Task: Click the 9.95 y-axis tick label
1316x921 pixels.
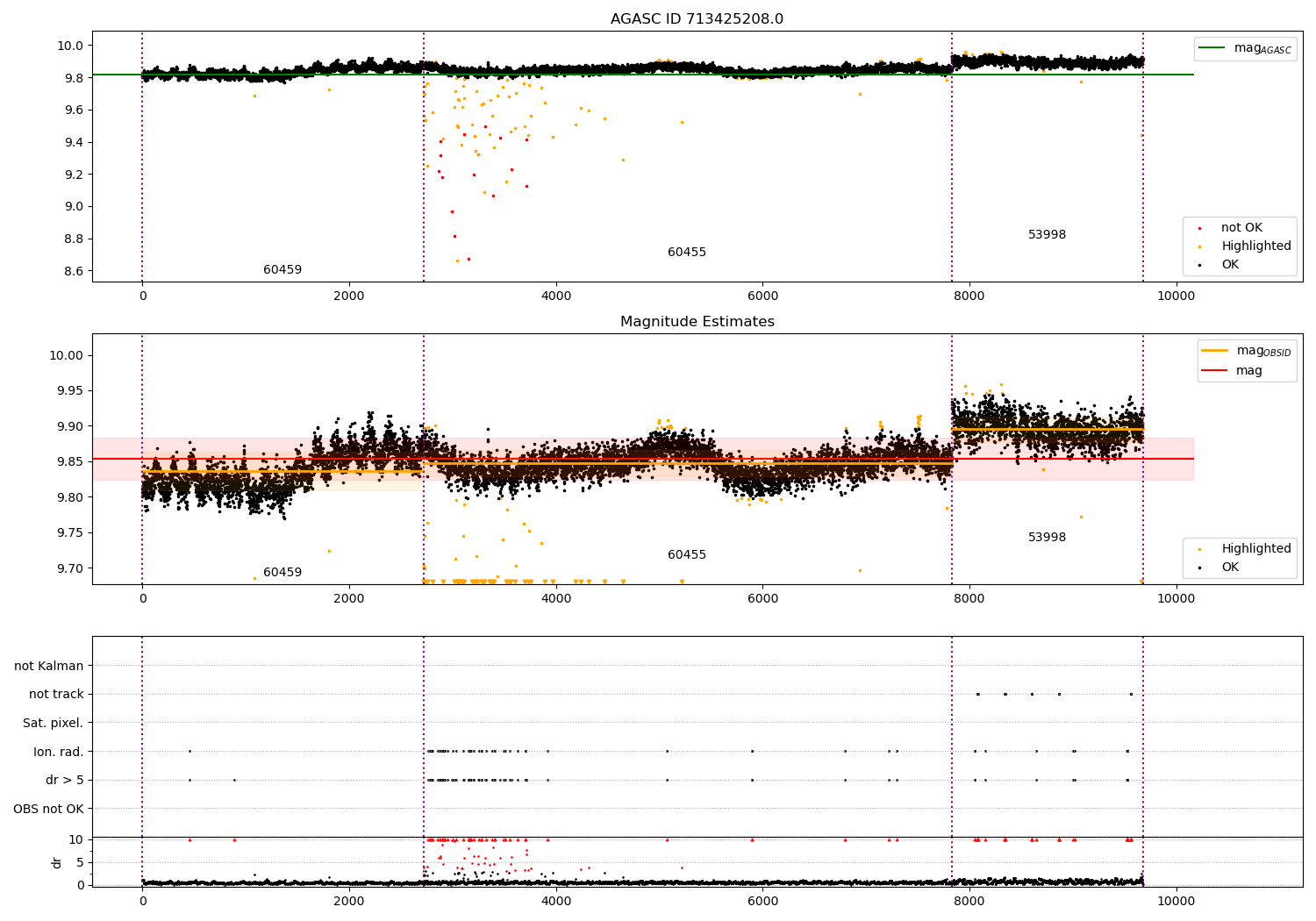Action: pyautogui.click(x=69, y=391)
